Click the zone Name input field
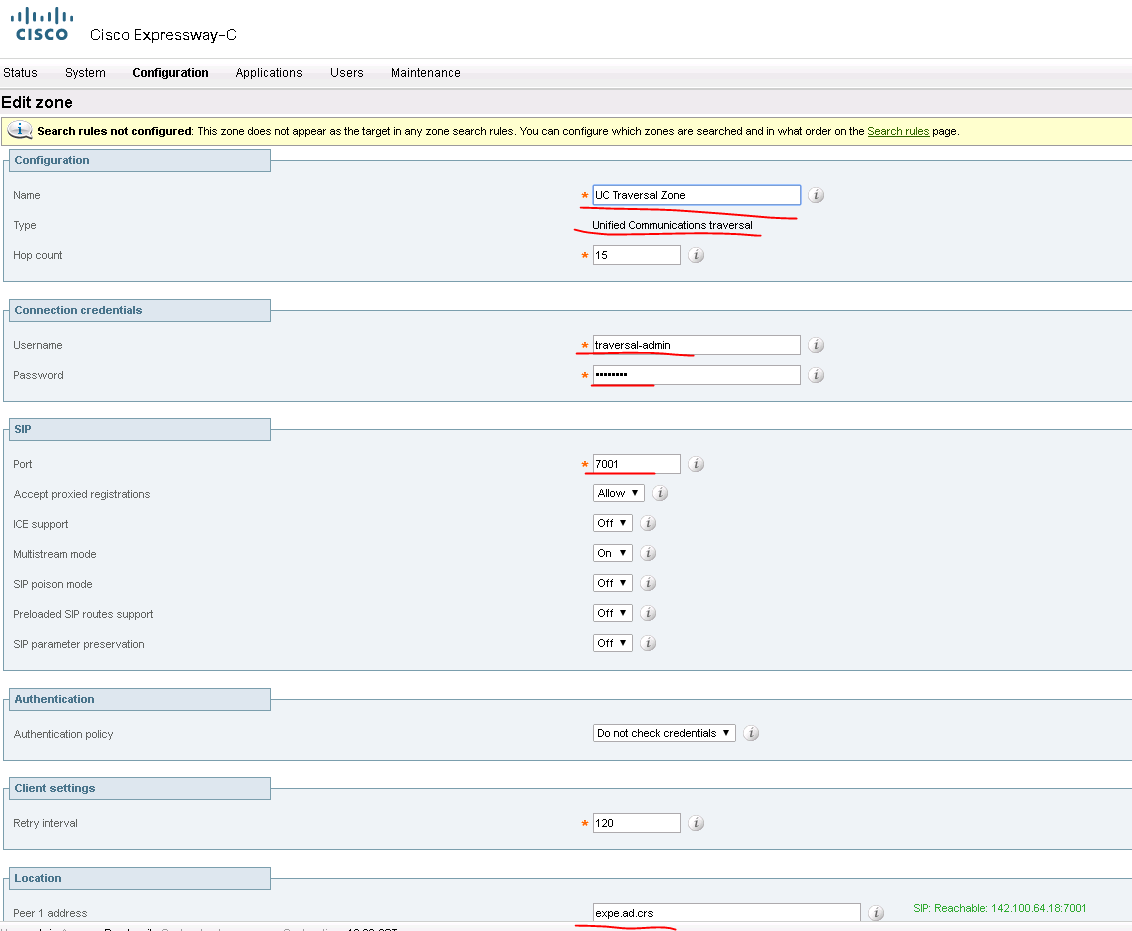1132x931 pixels. (697, 195)
